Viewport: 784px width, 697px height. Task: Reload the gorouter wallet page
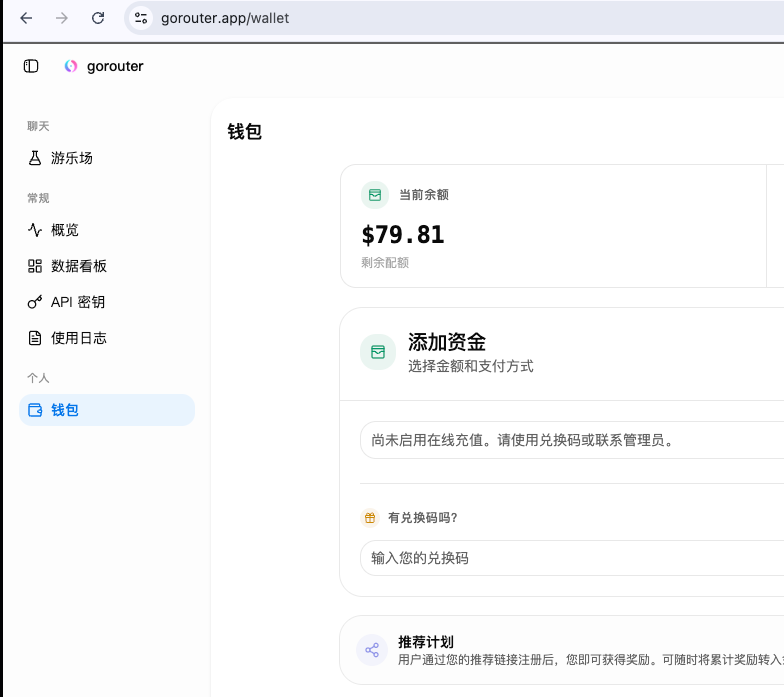pos(98,18)
